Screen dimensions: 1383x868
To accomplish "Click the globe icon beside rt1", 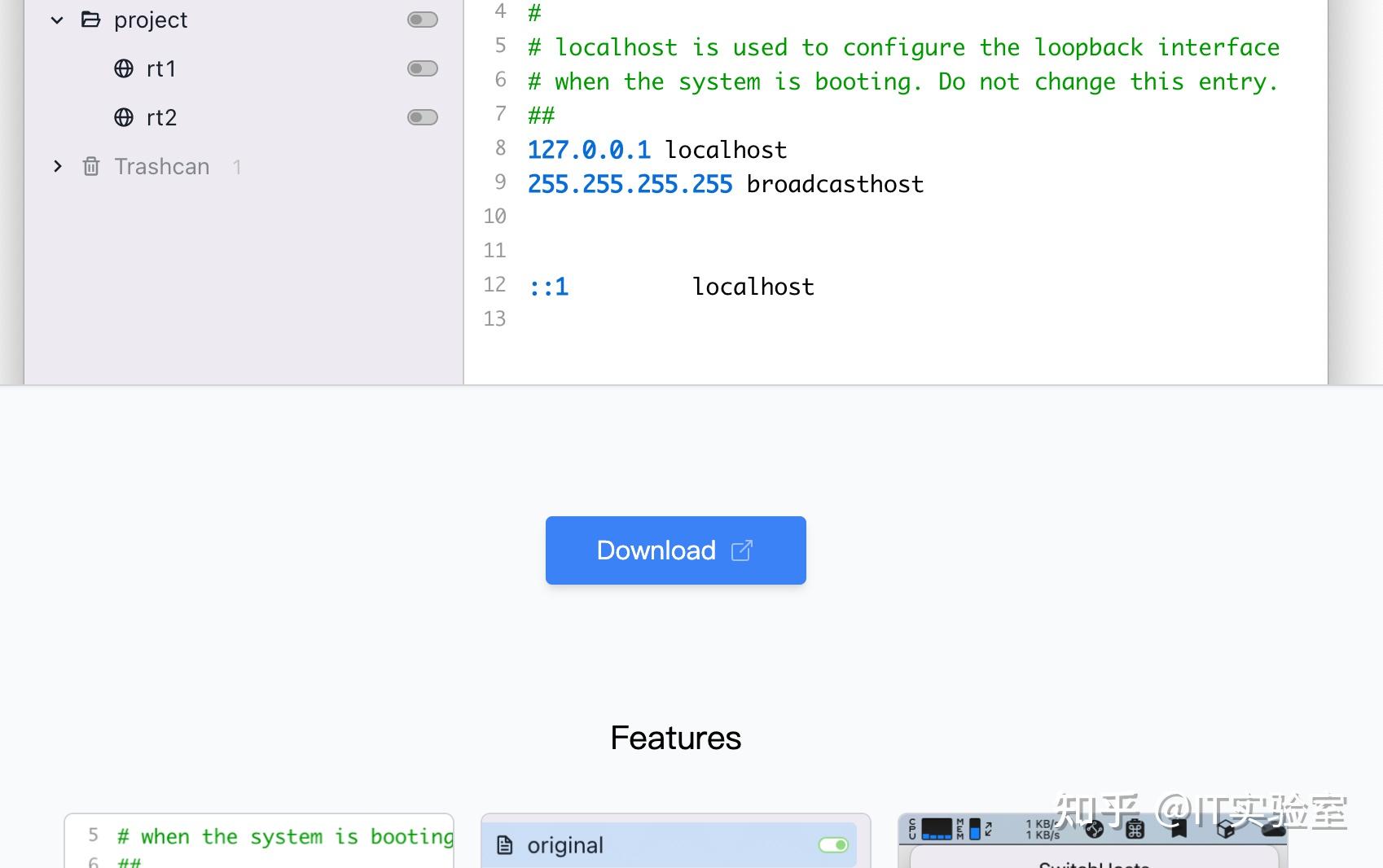I will [123, 68].
